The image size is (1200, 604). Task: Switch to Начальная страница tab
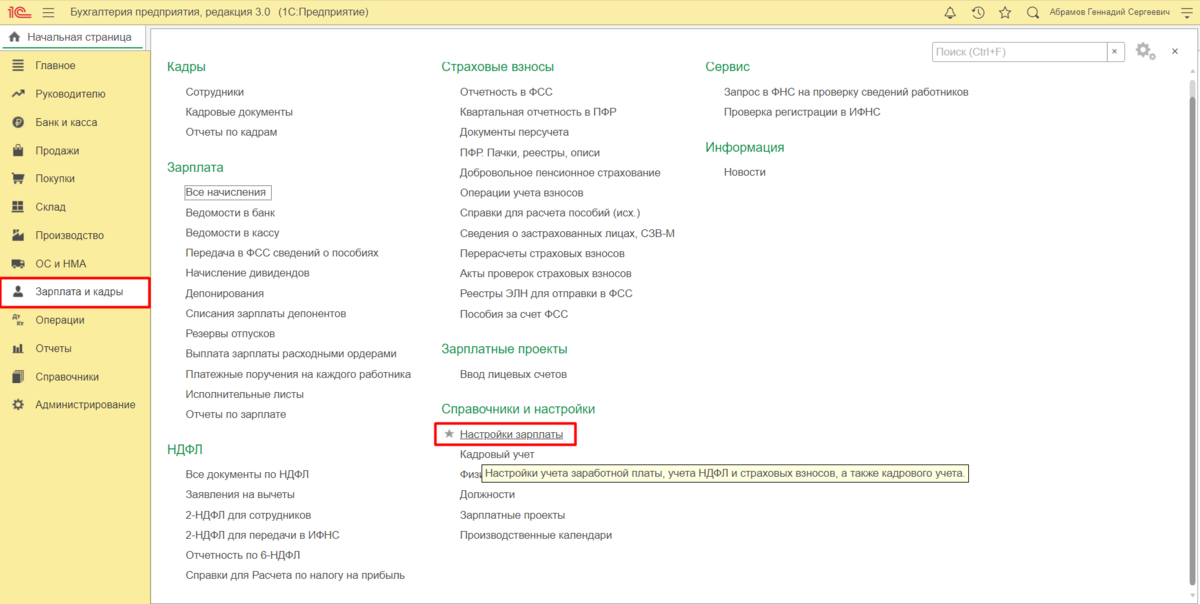(72, 37)
